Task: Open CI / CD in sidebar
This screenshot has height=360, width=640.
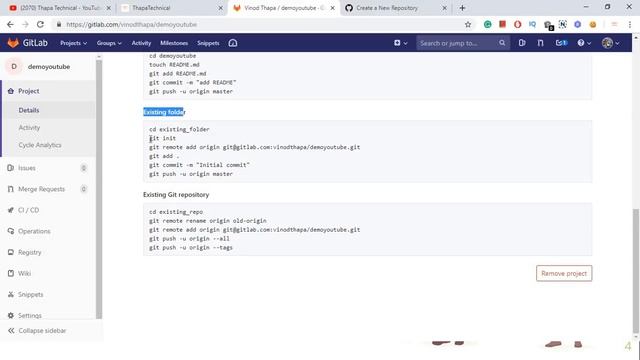Action: pyautogui.click(x=28, y=210)
